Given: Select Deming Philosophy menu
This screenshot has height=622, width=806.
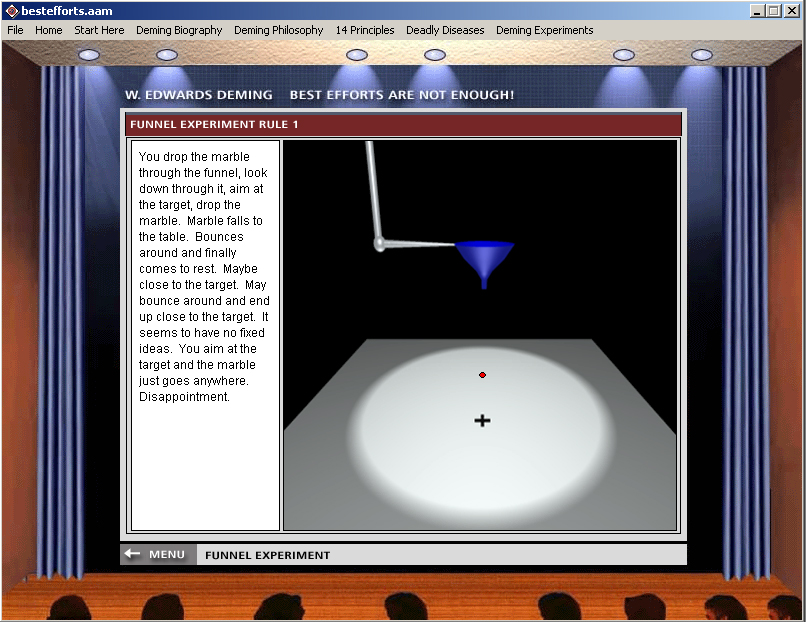Looking at the screenshot, I should [278, 30].
